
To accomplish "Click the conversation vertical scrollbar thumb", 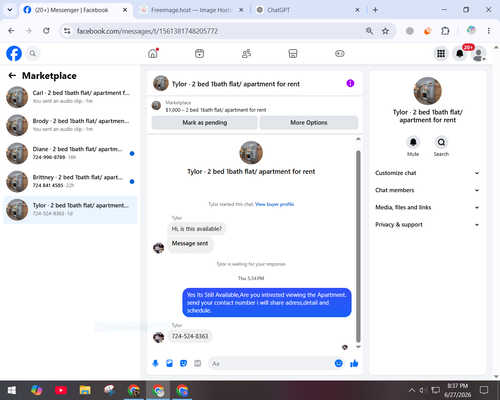I will 358,246.
